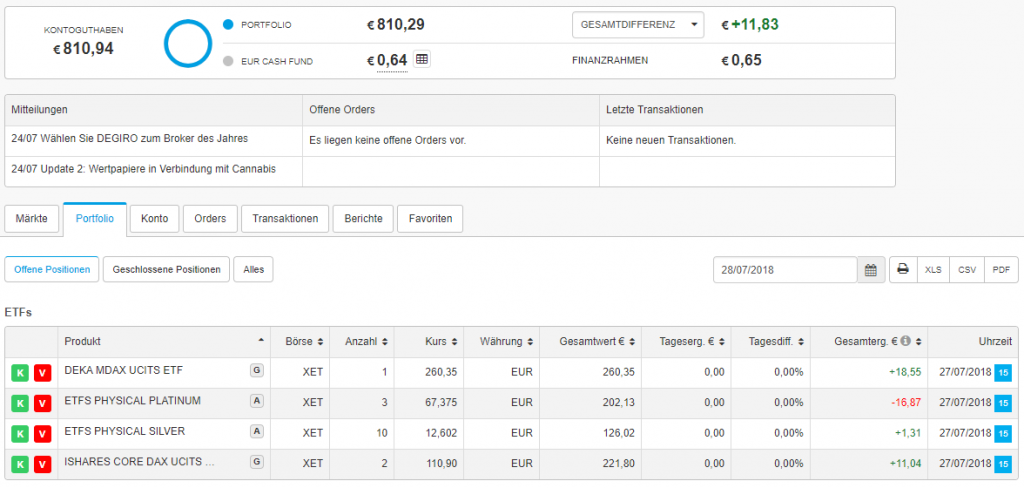
Task: Click the print icon button
Action: 902,269
